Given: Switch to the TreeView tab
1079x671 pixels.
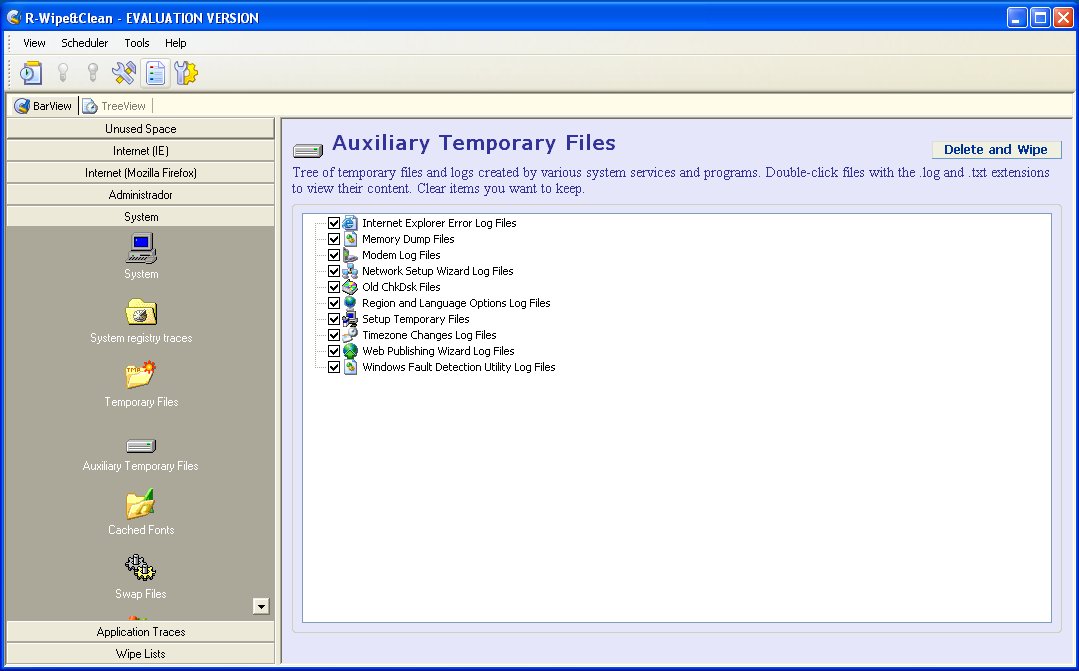Looking at the screenshot, I should coord(114,106).
